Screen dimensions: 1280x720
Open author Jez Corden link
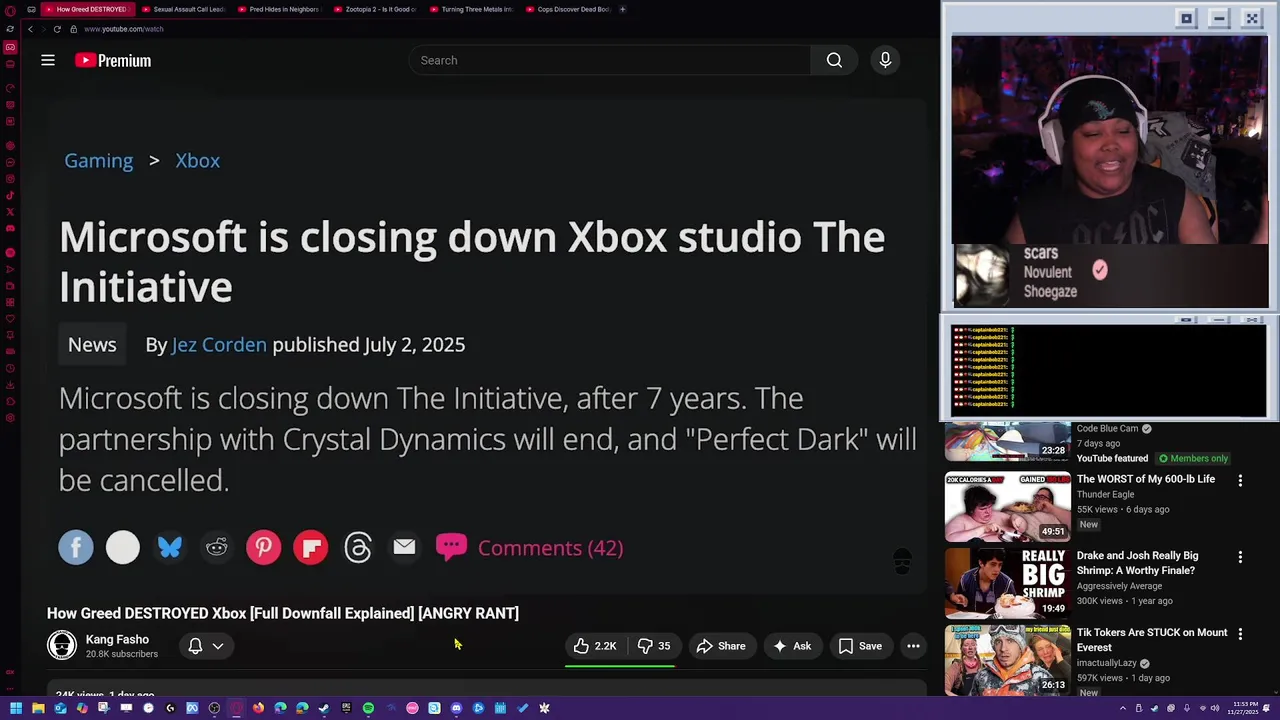coord(219,344)
